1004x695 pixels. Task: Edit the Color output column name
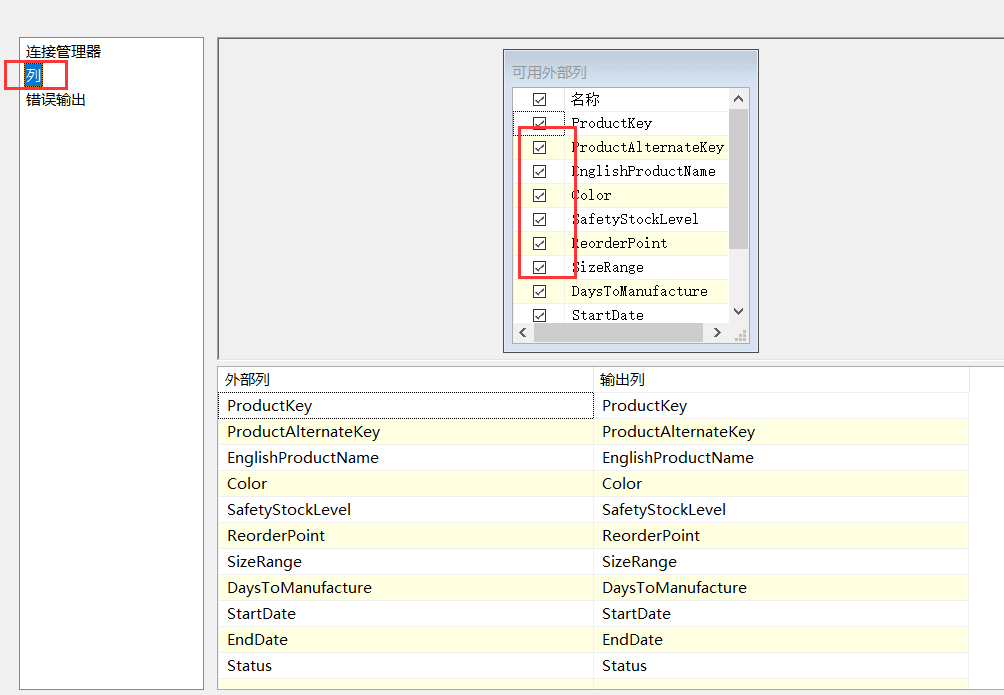coord(781,484)
